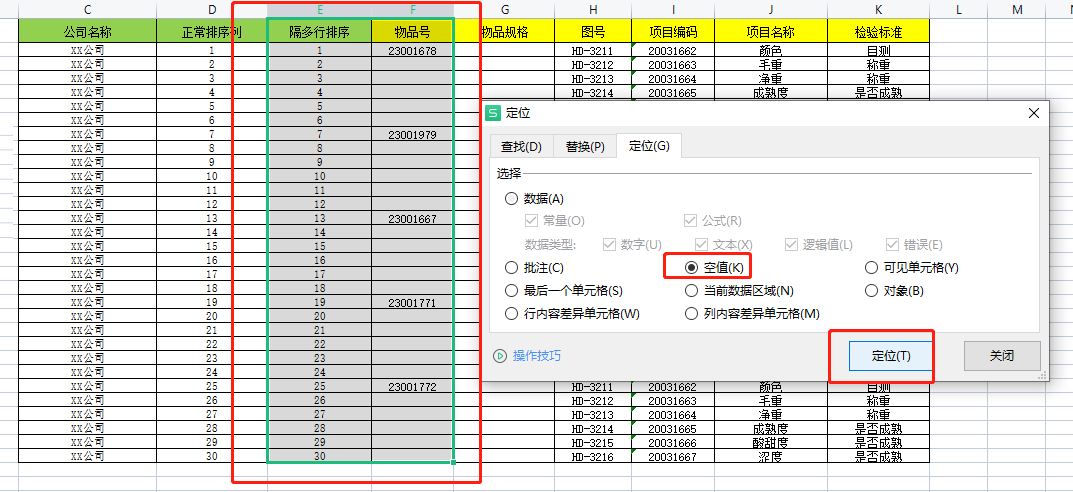Click the 定位(T) button

coord(891,356)
